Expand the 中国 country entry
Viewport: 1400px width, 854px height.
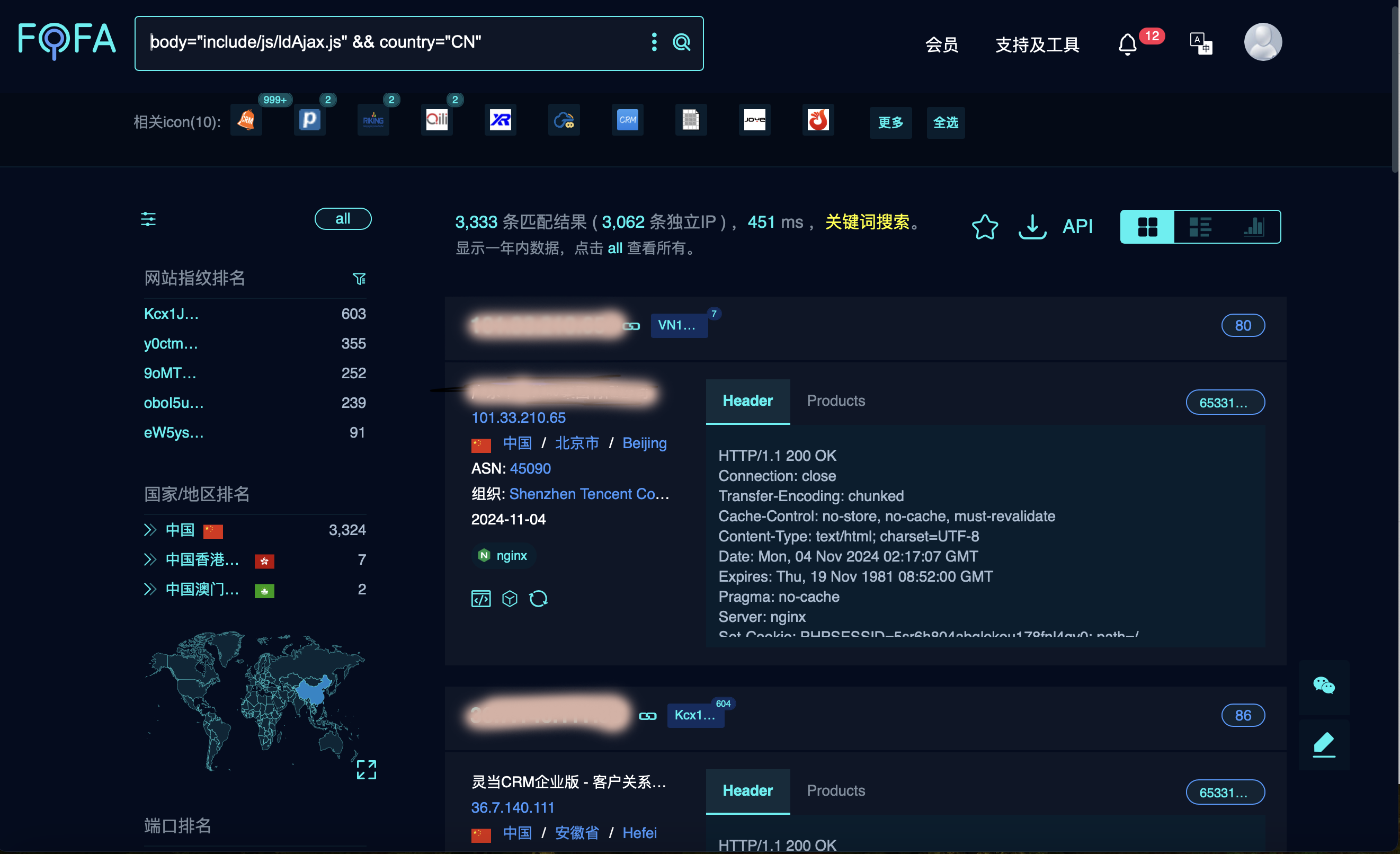pyautogui.click(x=150, y=530)
